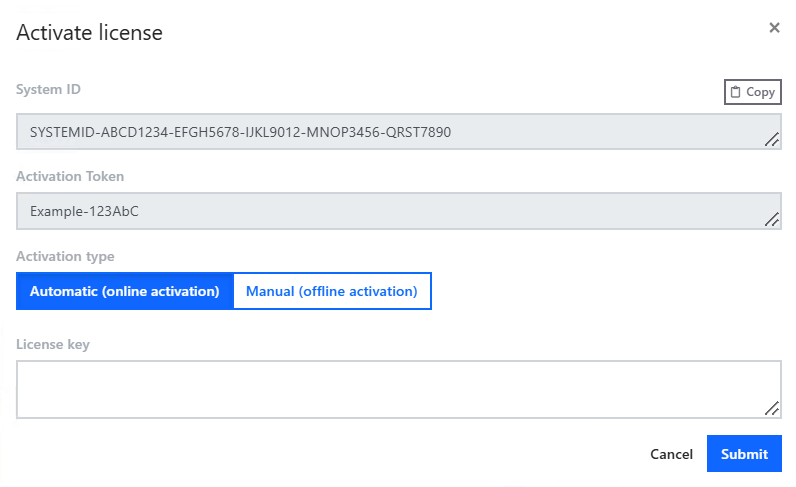Viewport: 796px width, 487px height.
Task: Click the Activation type label
Action: pos(65,256)
